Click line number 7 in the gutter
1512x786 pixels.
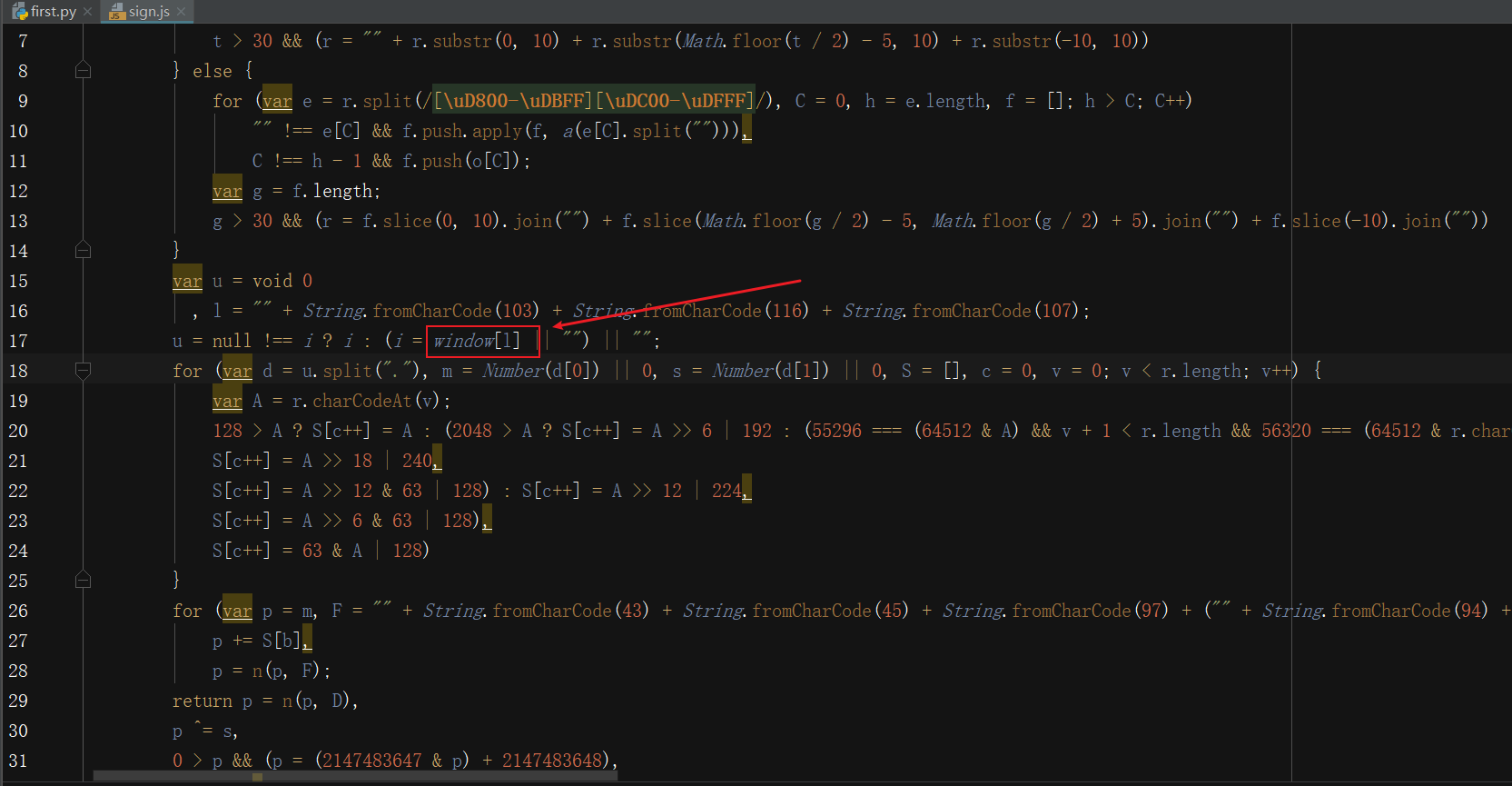click(23, 41)
